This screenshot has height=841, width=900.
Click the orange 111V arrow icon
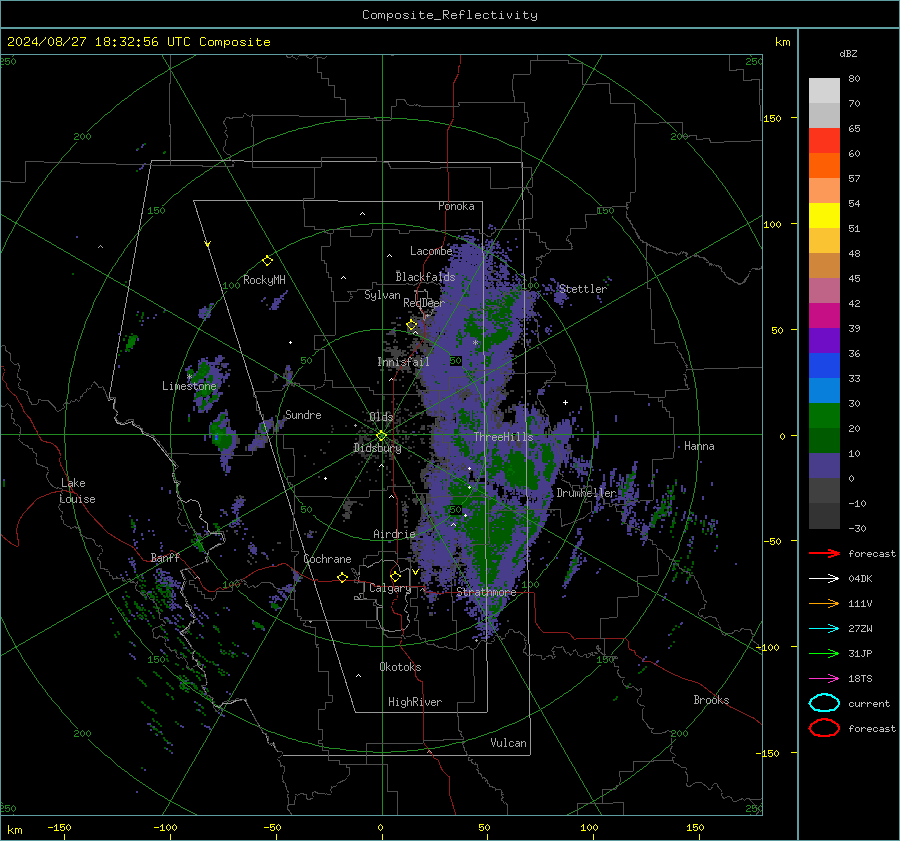tap(824, 603)
